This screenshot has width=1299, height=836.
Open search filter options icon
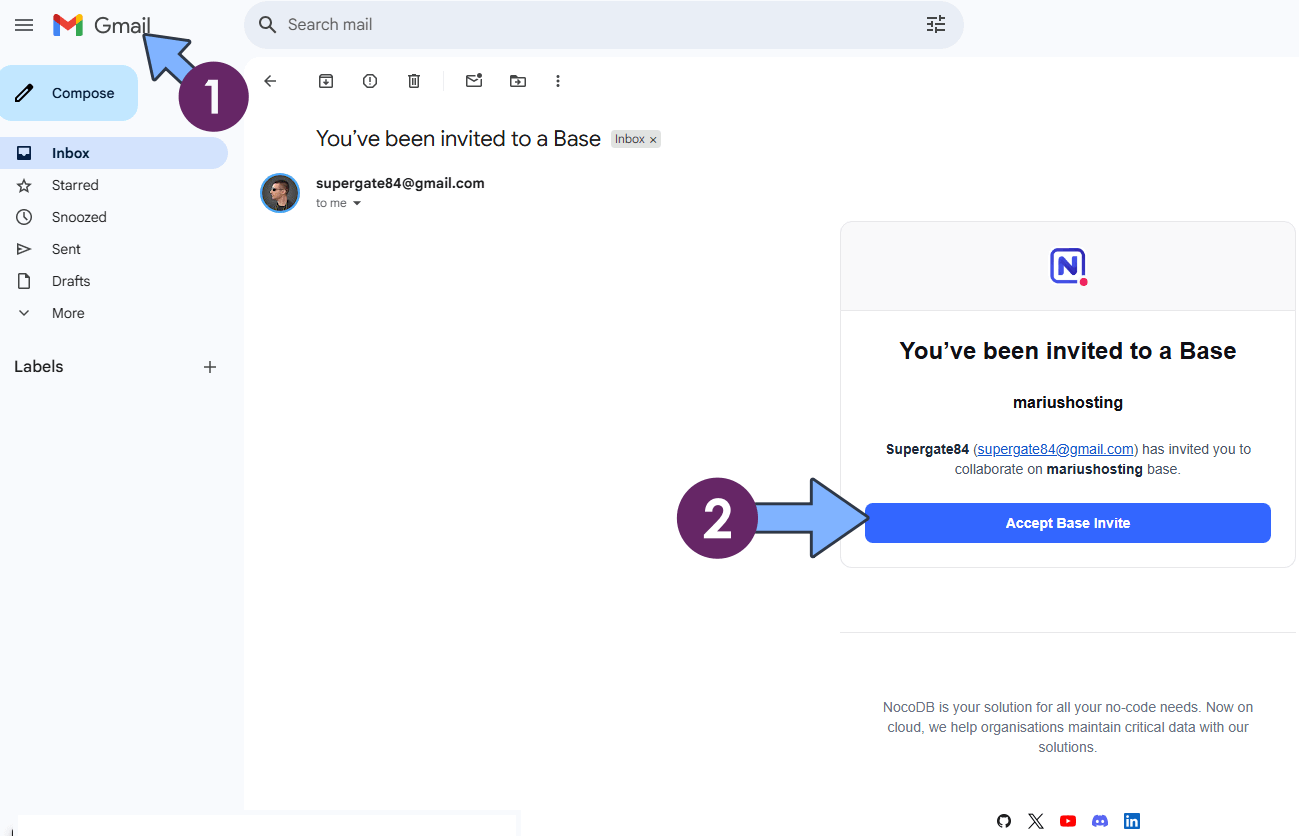tap(936, 25)
